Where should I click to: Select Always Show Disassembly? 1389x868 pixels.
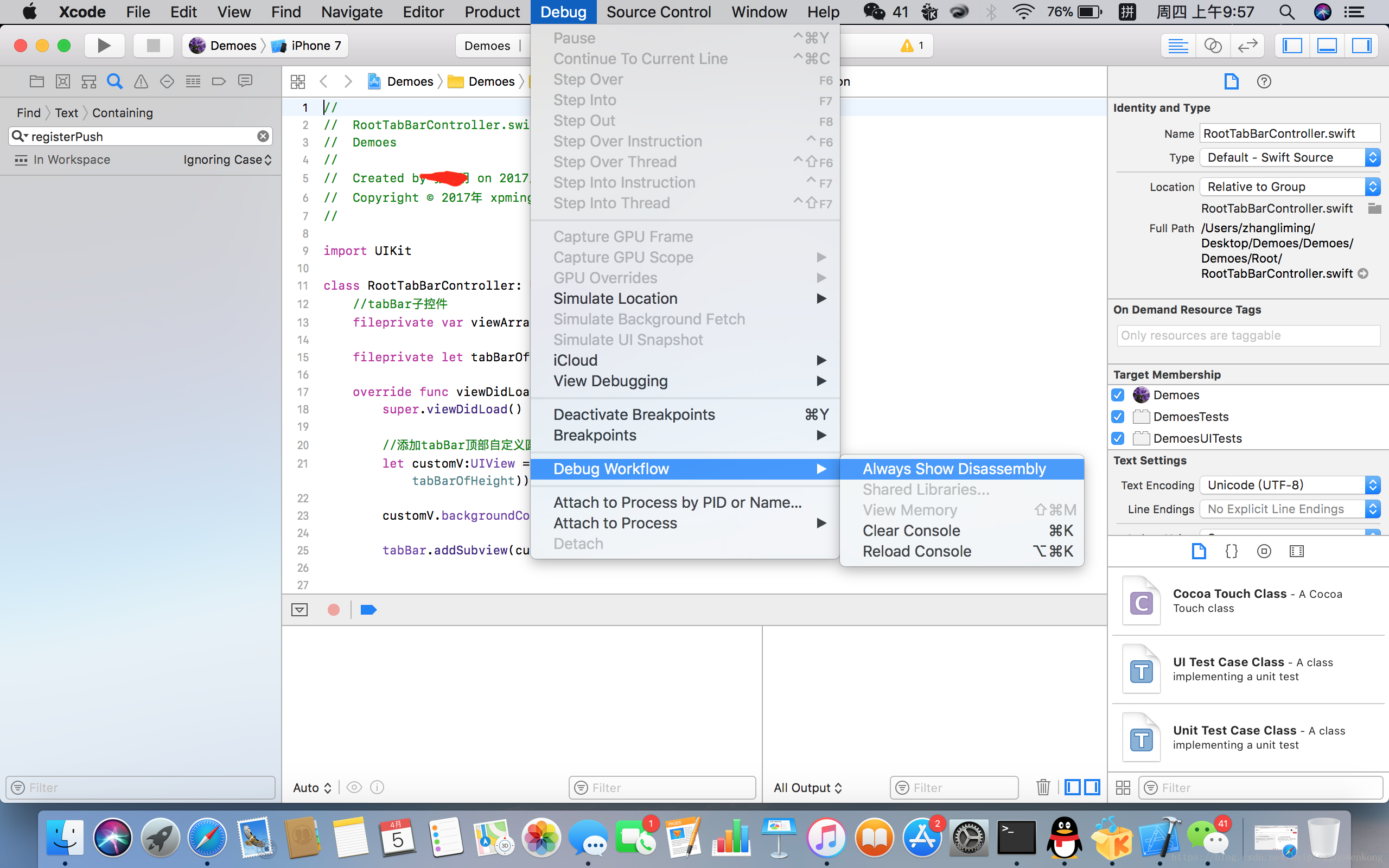[962, 469]
